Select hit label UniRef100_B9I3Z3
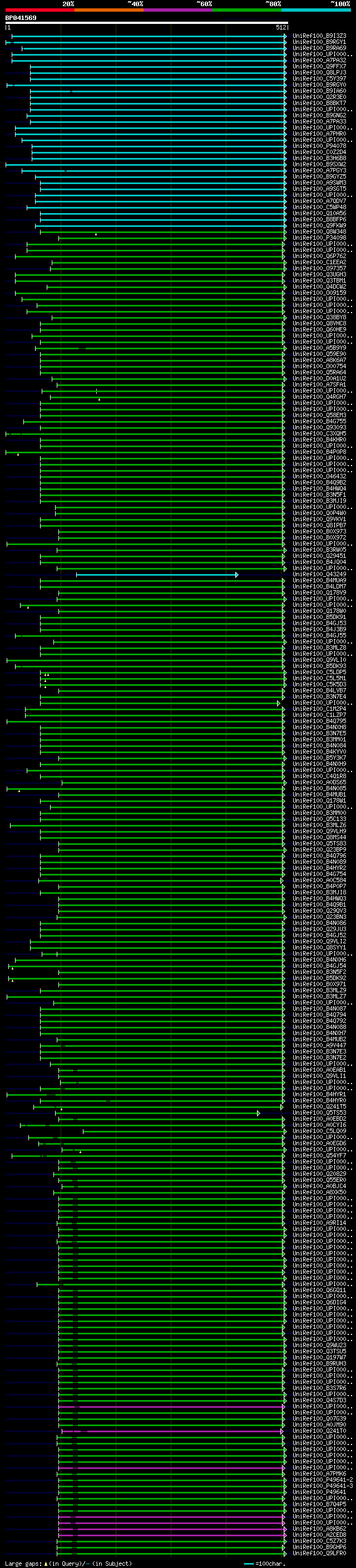Image resolution: width=356 pixels, height=1568 pixels. tap(319, 36)
